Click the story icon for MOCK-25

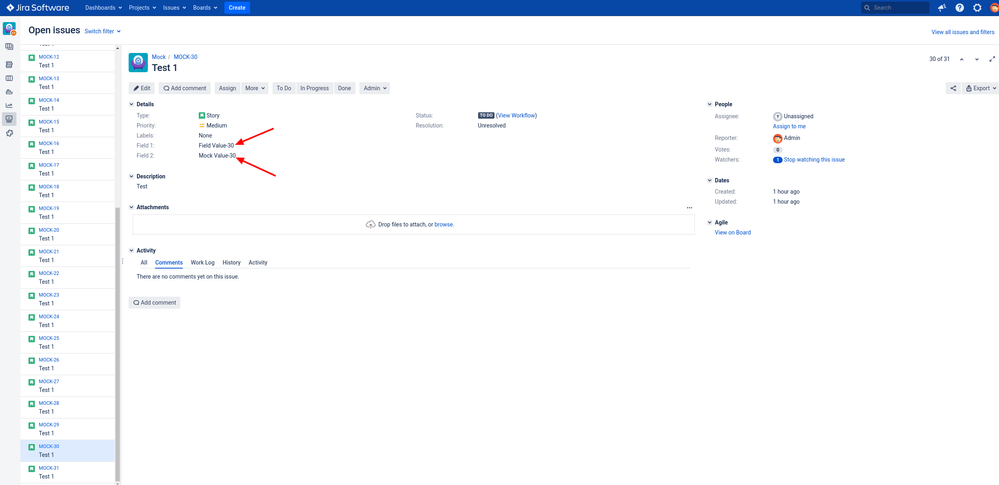[x=32, y=338]
